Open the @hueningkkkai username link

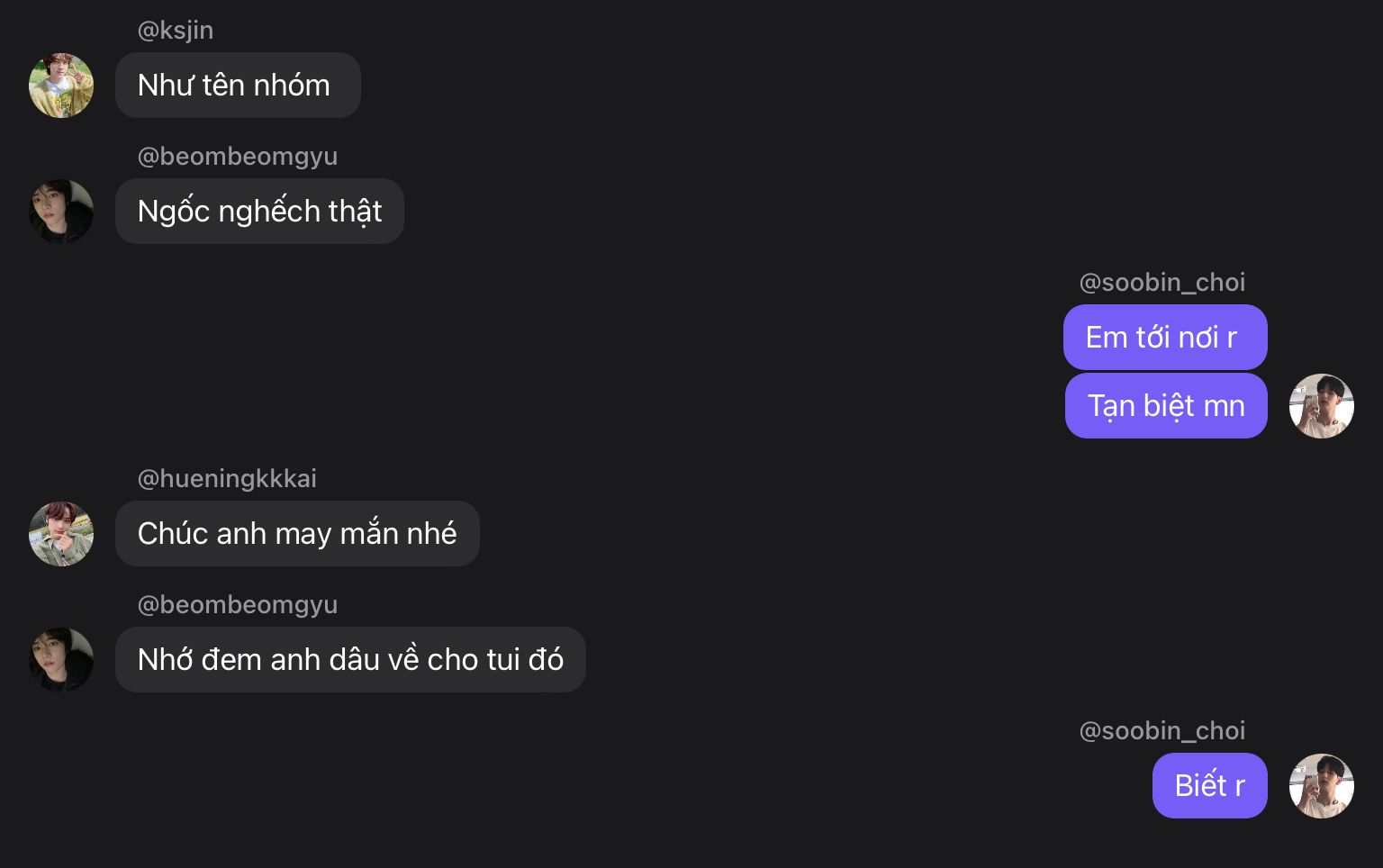click(x=227, y=479)
